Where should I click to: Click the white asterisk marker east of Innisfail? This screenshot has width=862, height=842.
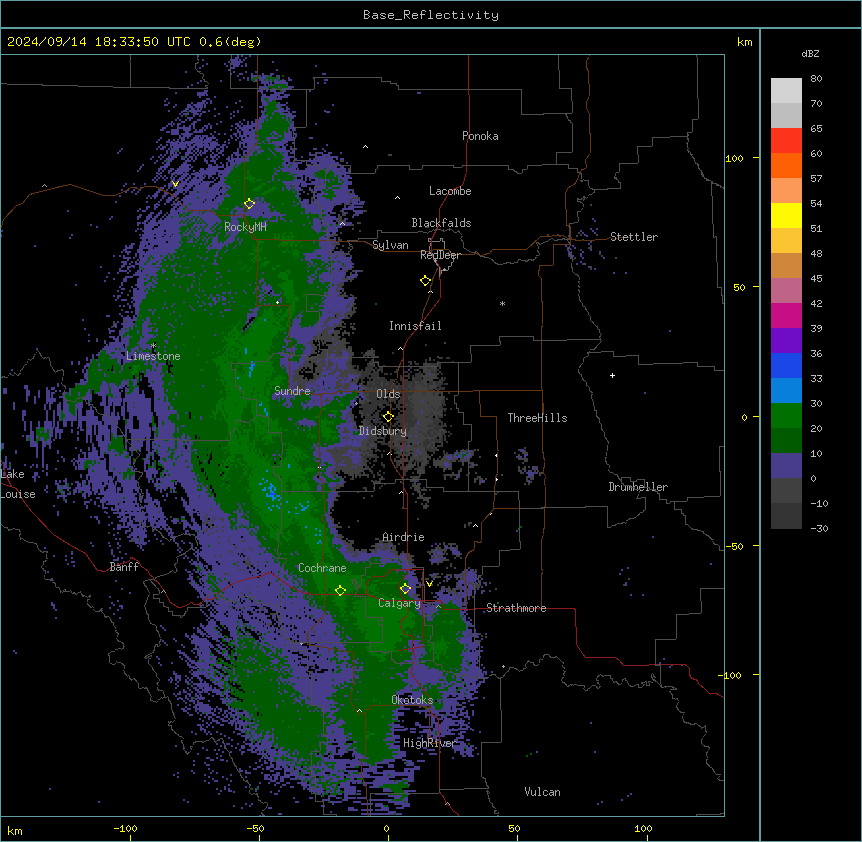click(502, 304)
